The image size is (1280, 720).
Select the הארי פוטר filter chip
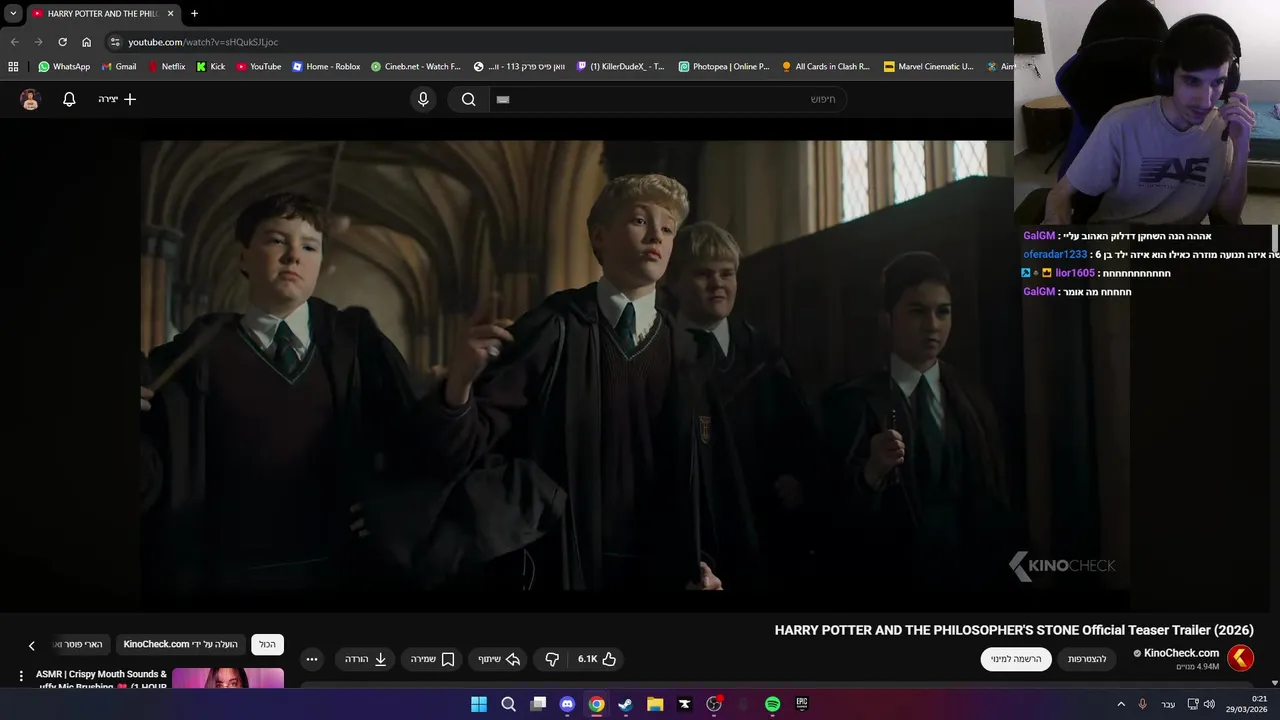click(x=79, y=645)
